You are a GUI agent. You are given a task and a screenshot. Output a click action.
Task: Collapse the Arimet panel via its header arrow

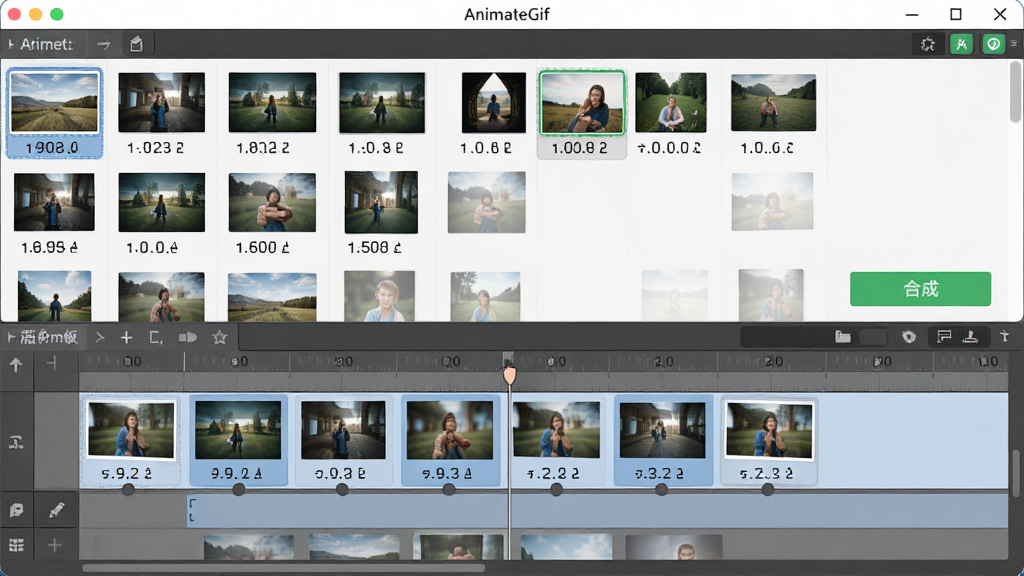pyautogui.click(x=11, y=44)
